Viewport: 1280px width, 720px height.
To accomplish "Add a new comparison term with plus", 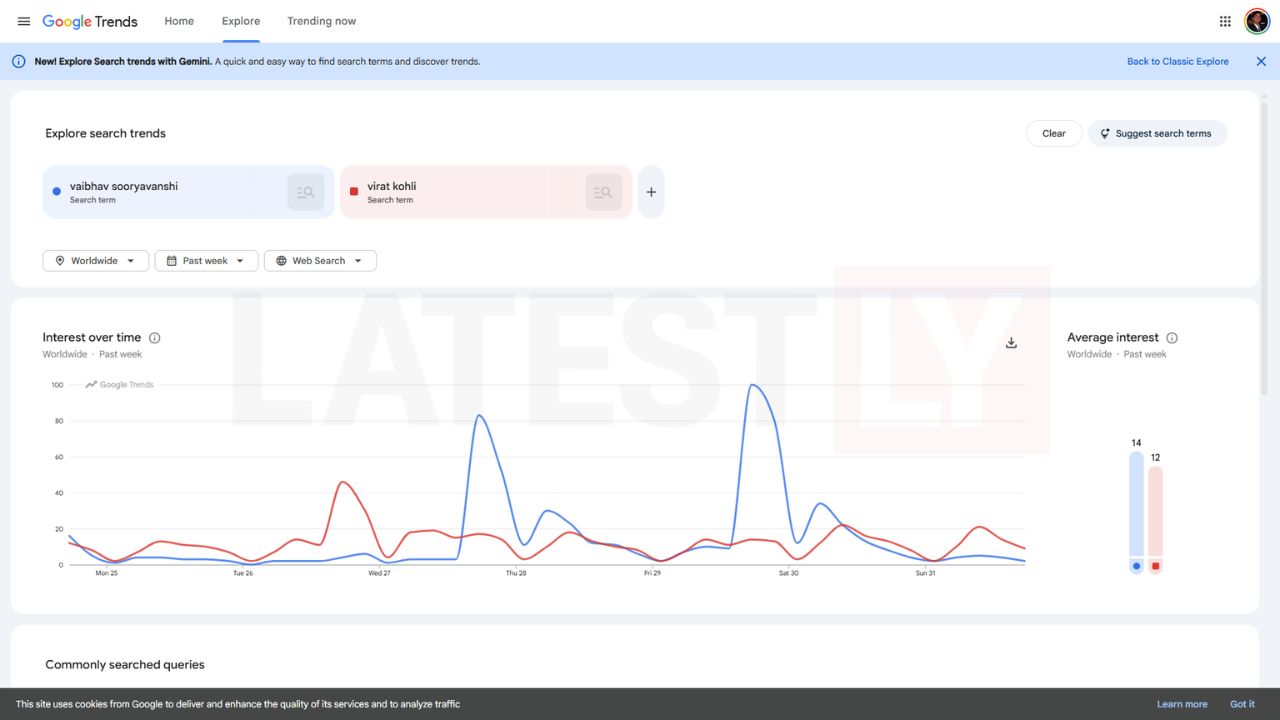I will (651, 192).
